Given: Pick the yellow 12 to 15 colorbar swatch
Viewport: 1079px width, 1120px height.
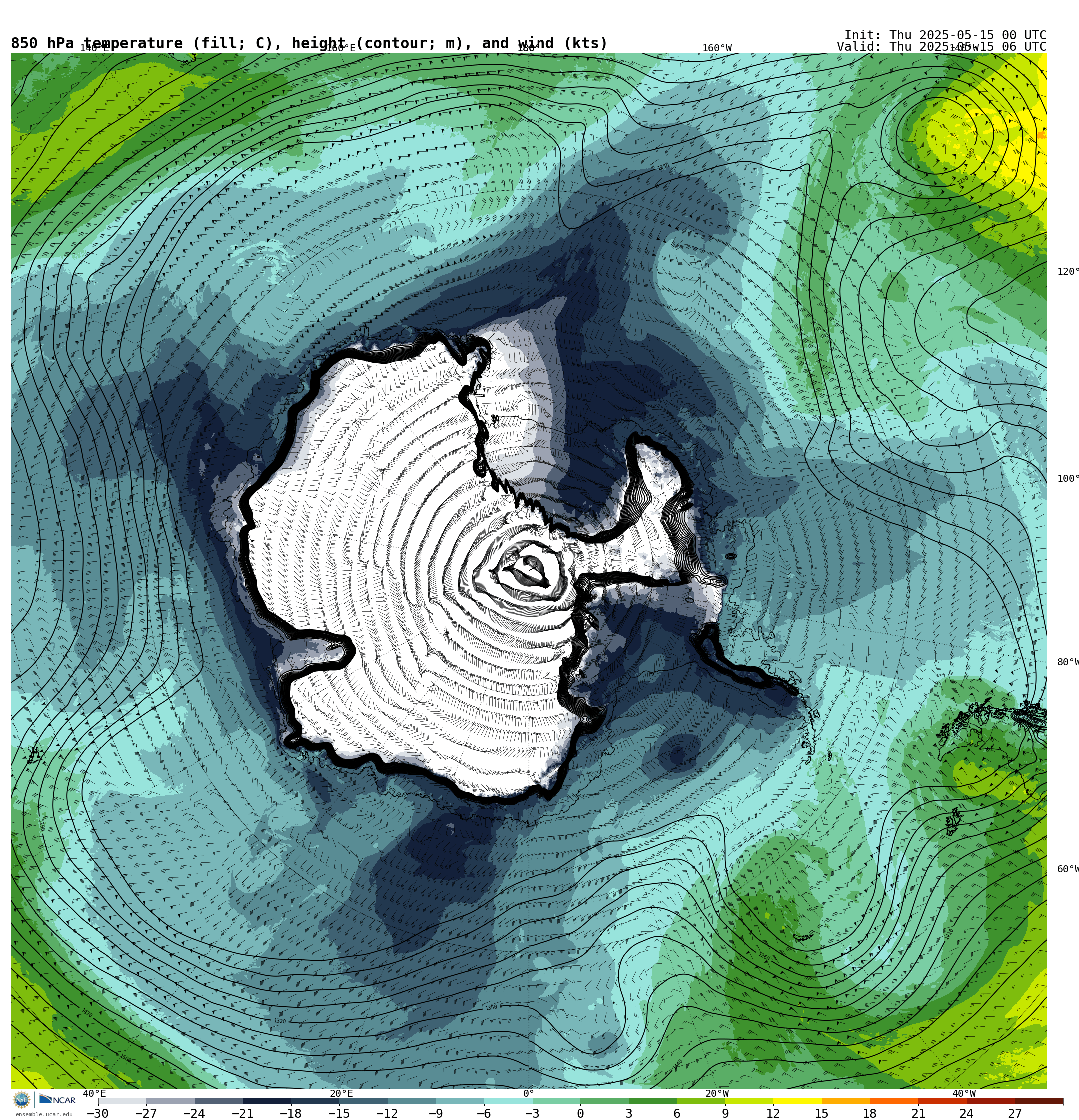Looking at the screenshot, I should (797, 1101).
